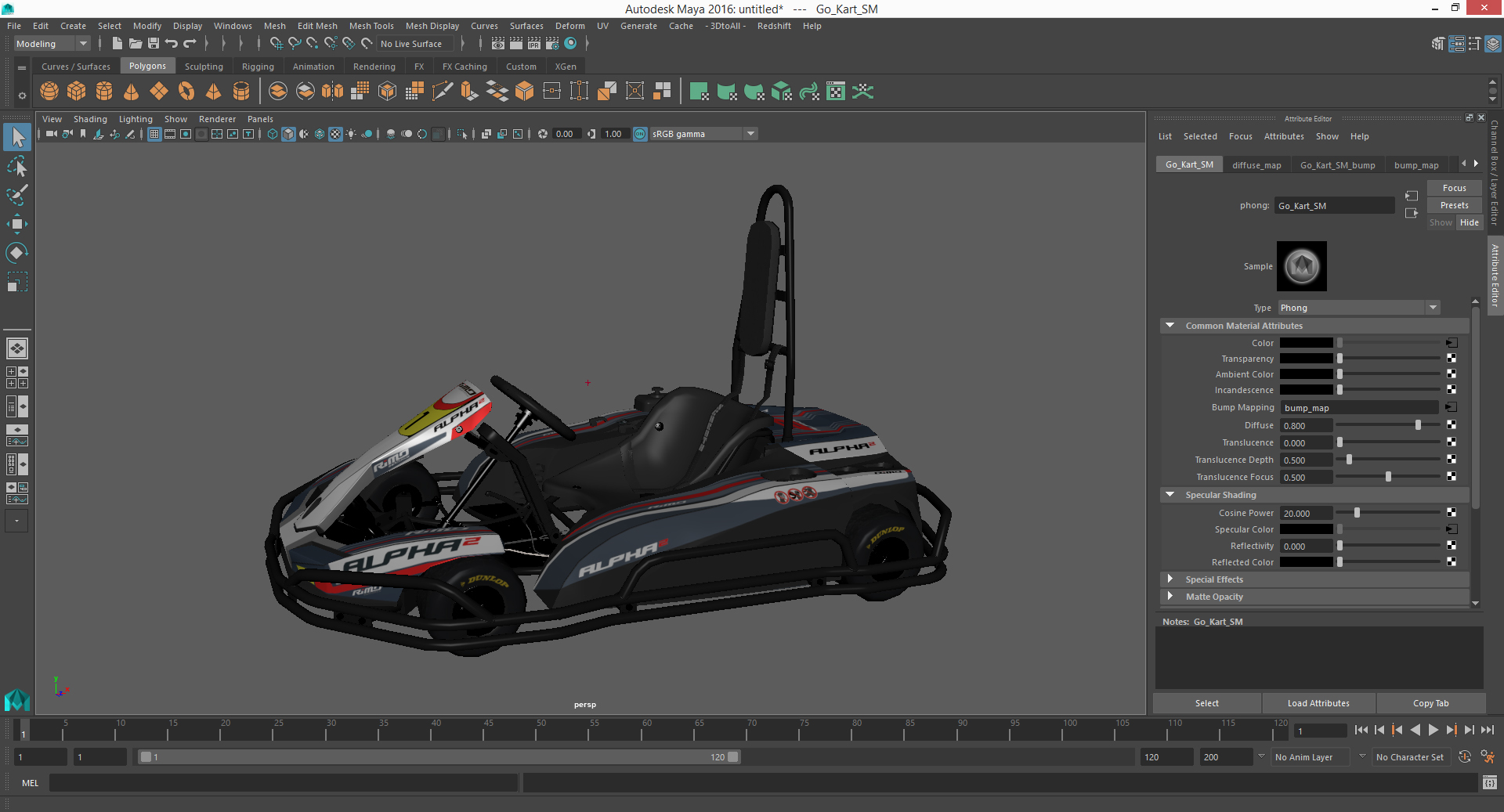Create a polygon sphere from shelf
1504x812 pixels.
(49, 92)
